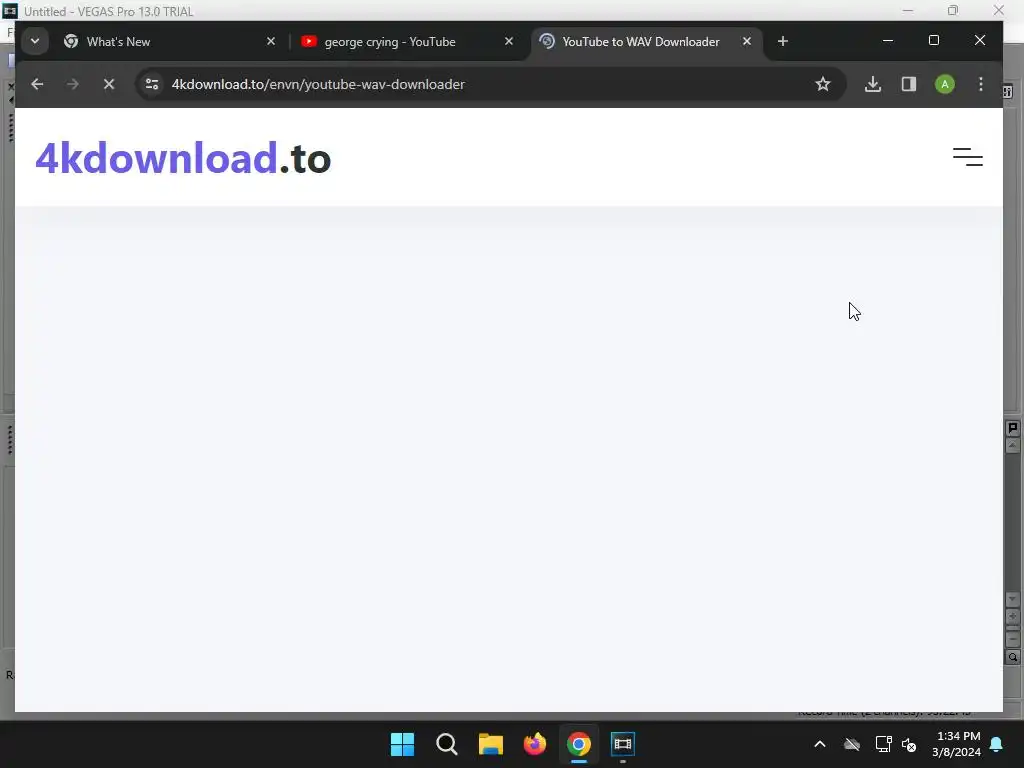Close the YouTube to WAV Downloader tab

[x=746, y=41]
